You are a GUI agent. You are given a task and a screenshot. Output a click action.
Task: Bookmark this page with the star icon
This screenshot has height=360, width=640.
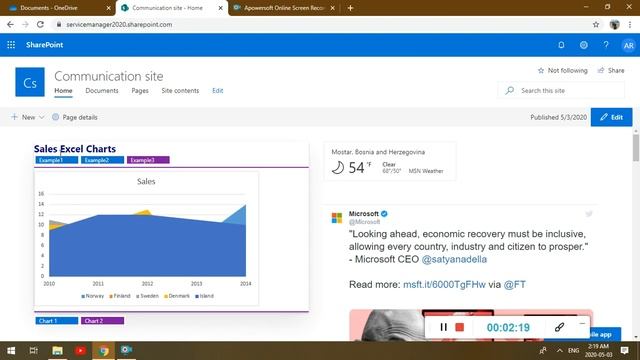click(x=596, y=24)
